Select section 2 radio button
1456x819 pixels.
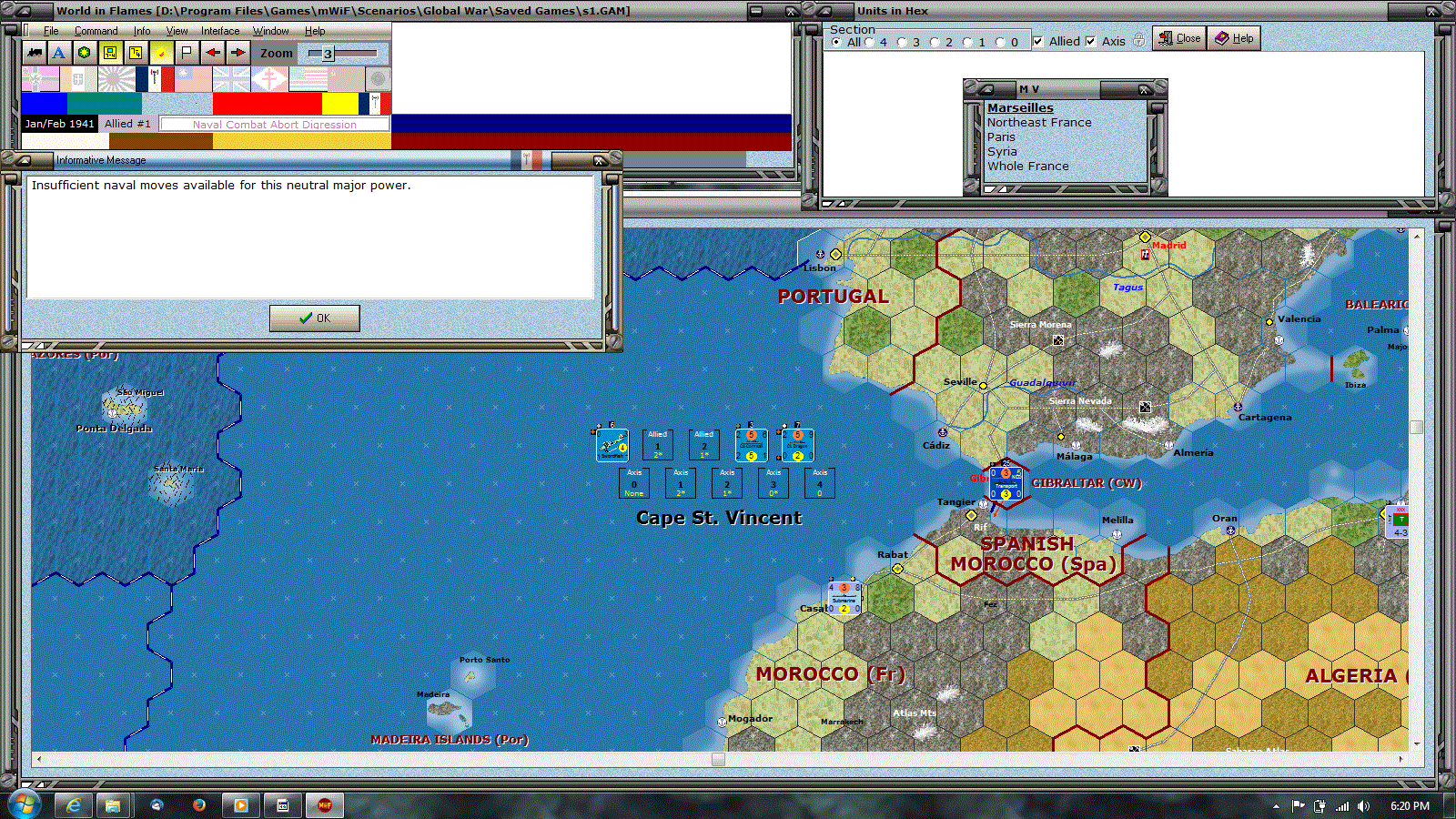click(x=935, y=42)
